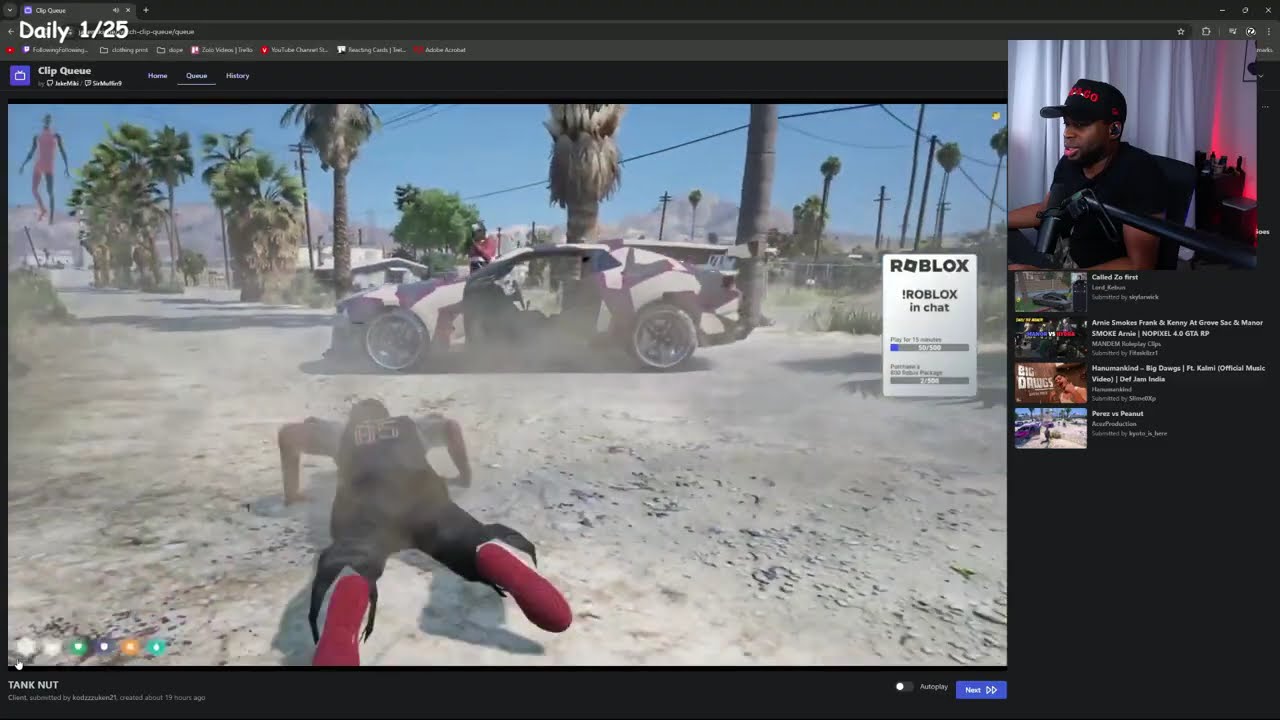Restore down the browser window
Viewport: 1280px width, 720px height.
click(1245, 10)
